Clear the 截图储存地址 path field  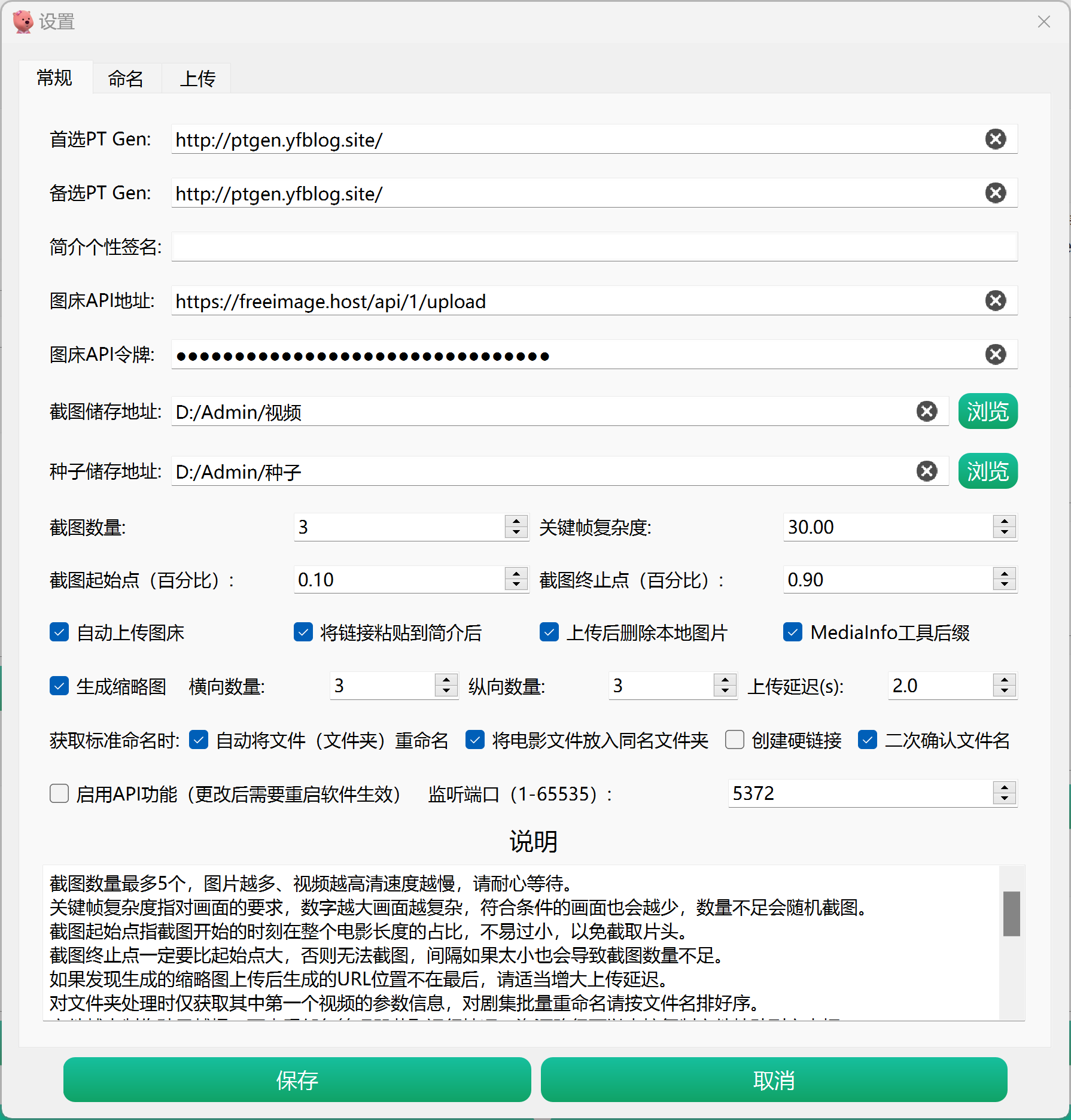point(927,412)
